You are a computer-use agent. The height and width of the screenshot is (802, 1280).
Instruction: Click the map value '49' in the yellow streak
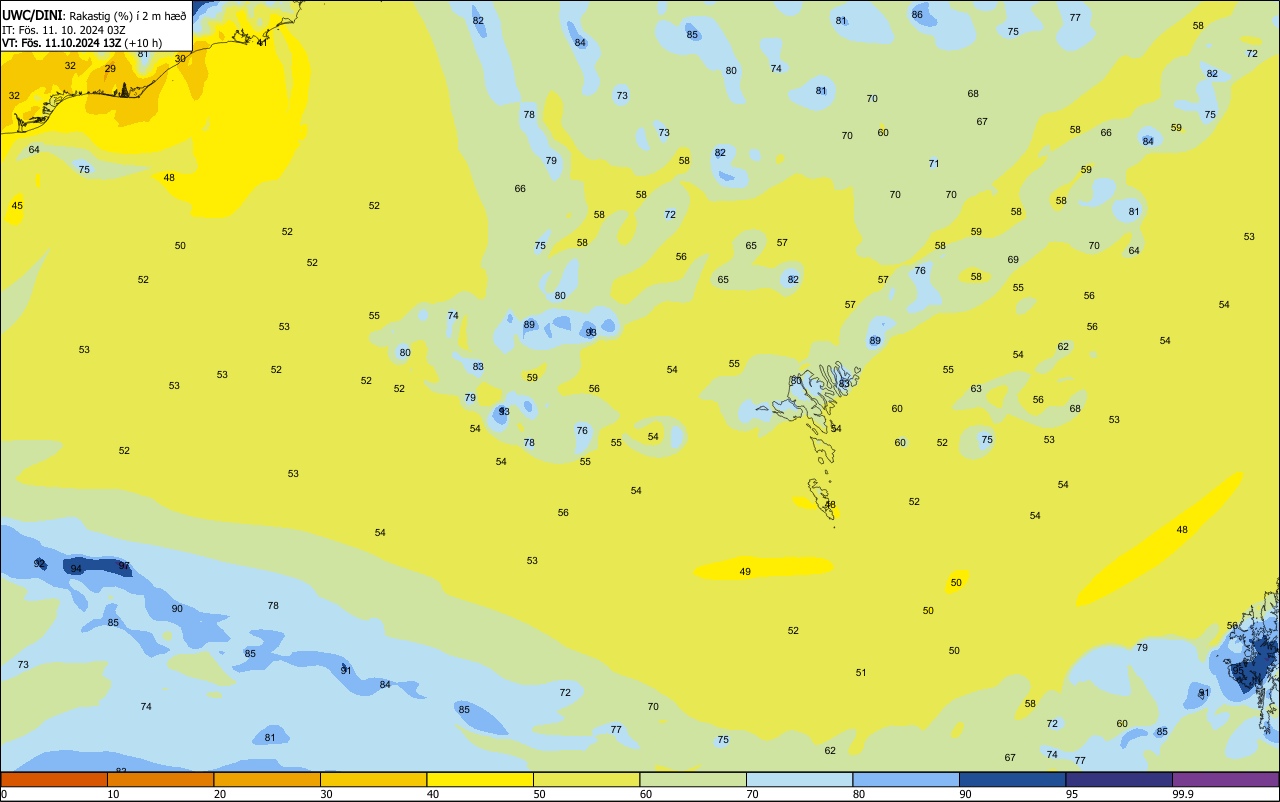tap(745, 572)
